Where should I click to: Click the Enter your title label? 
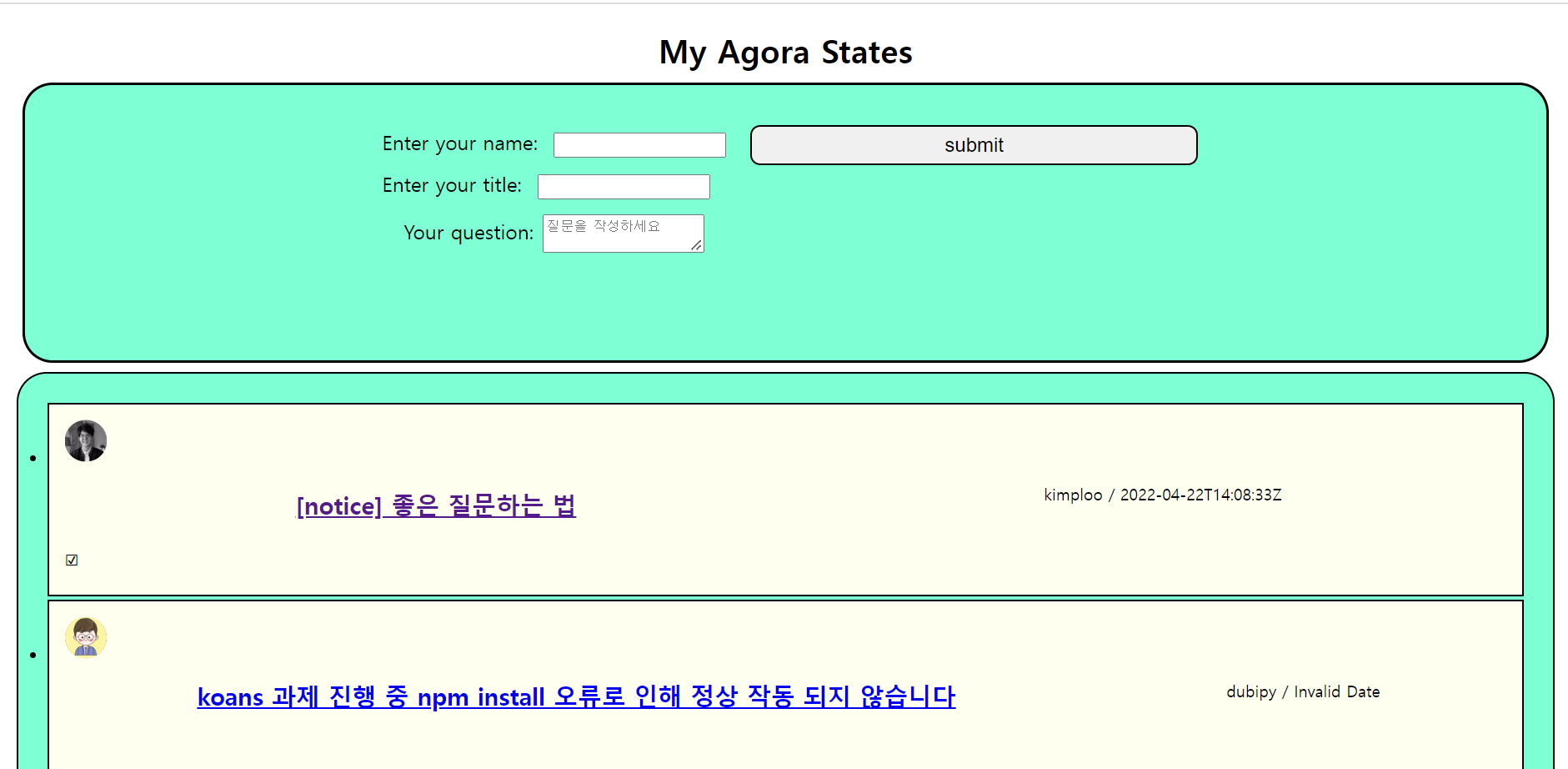pyautogui.click(x=452, y=185)
